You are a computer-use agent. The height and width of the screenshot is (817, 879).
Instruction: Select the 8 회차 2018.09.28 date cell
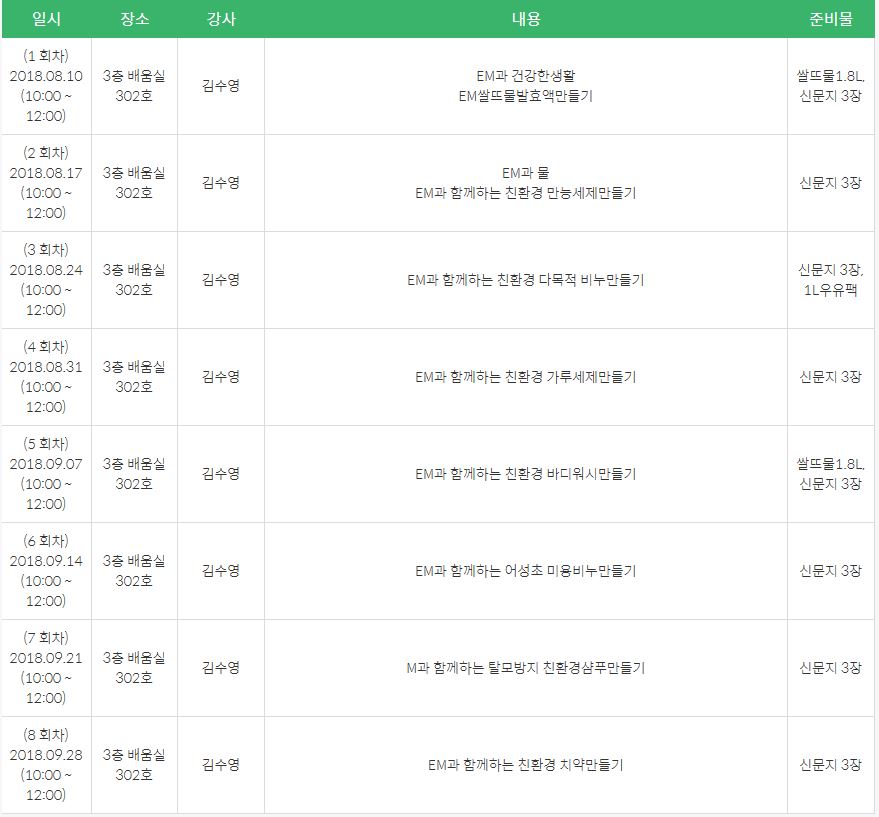pyautogui.click(x=45, y=765)
